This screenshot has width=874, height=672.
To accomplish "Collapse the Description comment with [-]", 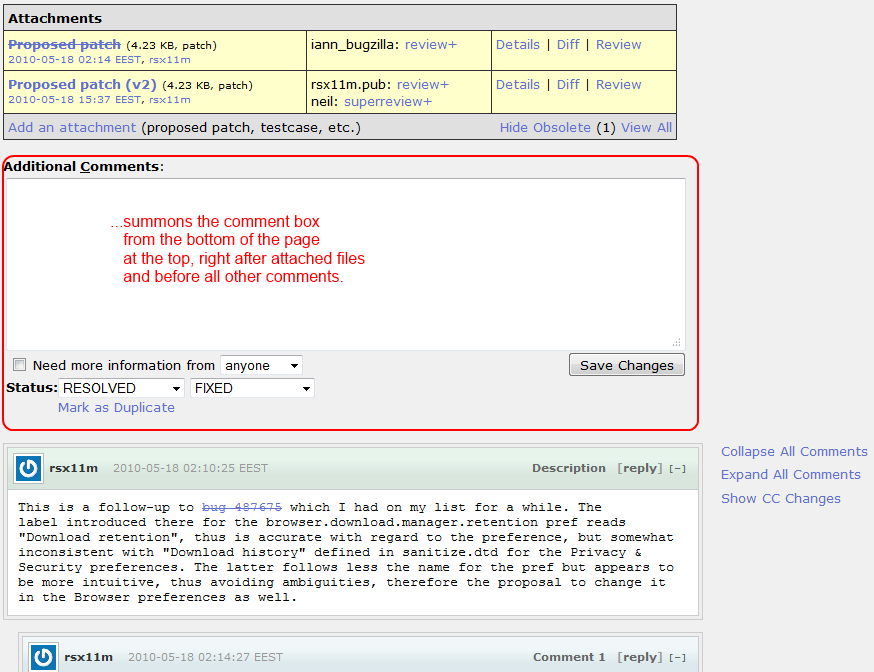I will point(677,469).
